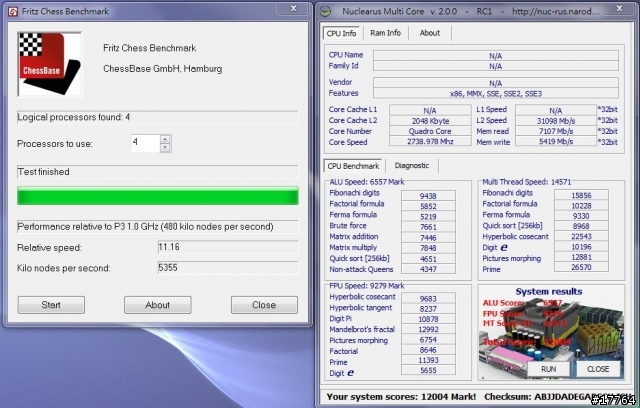Viewport: 640px width, 408px height.
Task: Start the Fritz Chess benchmark
Action: pyautogui.click(x=51, y=305)
